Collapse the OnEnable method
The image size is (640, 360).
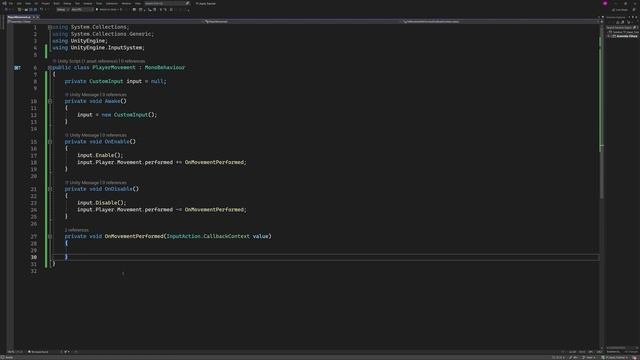click(50, 142)
